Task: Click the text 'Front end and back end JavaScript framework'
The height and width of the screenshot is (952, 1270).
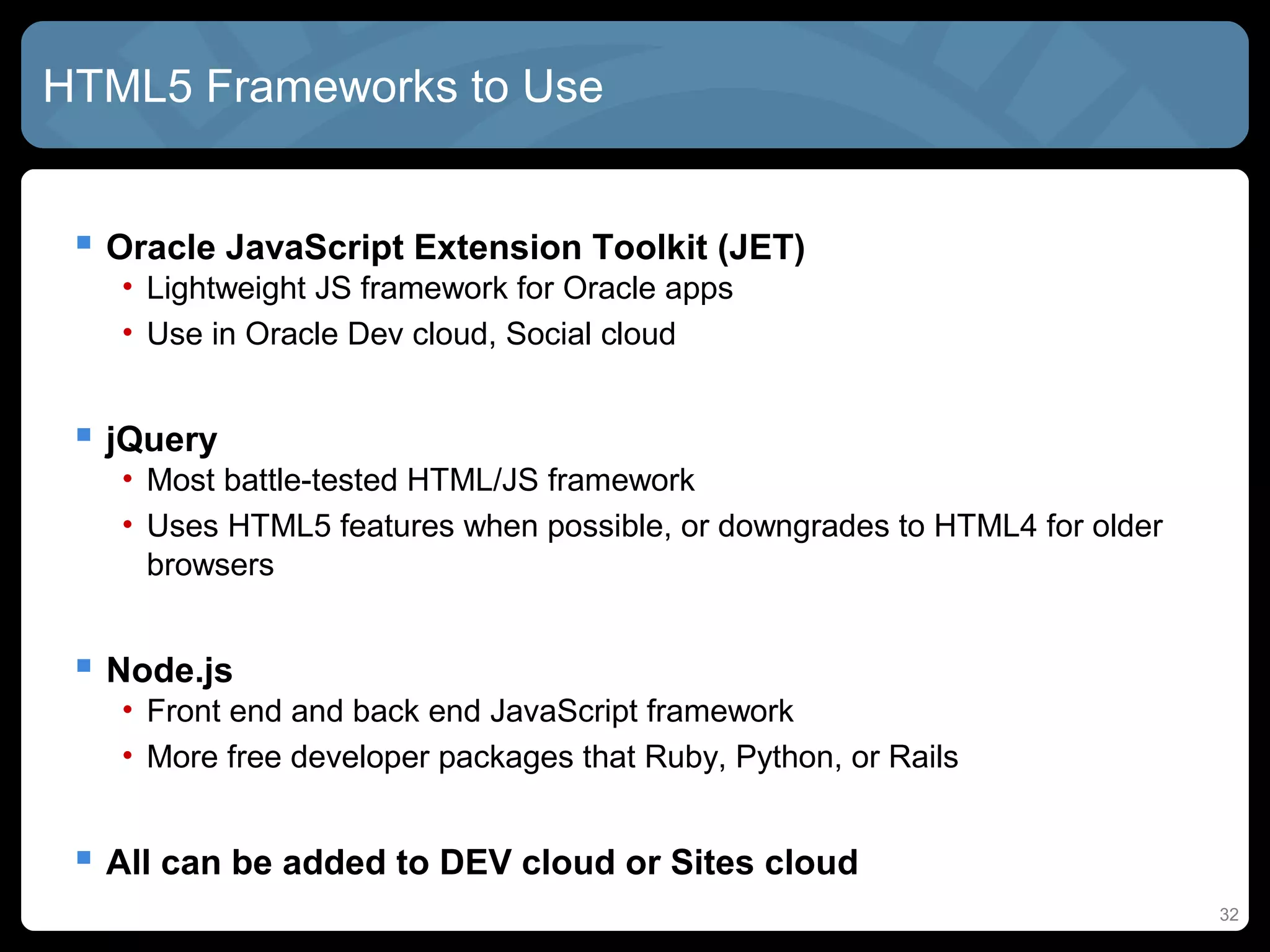Action: (x=469, y=711)
